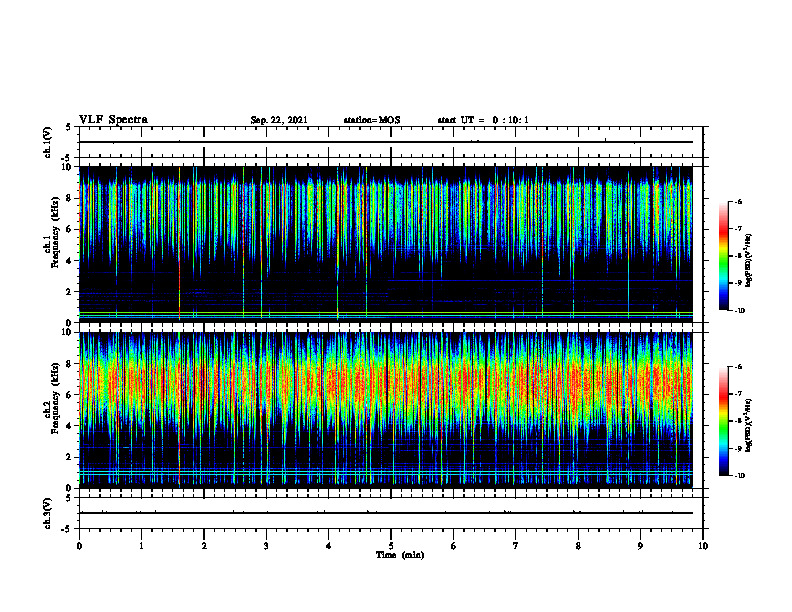This screenshot has width=792, height=612.
Task: Click the time axis tick label "7"
Action: [x=516, y=546]
